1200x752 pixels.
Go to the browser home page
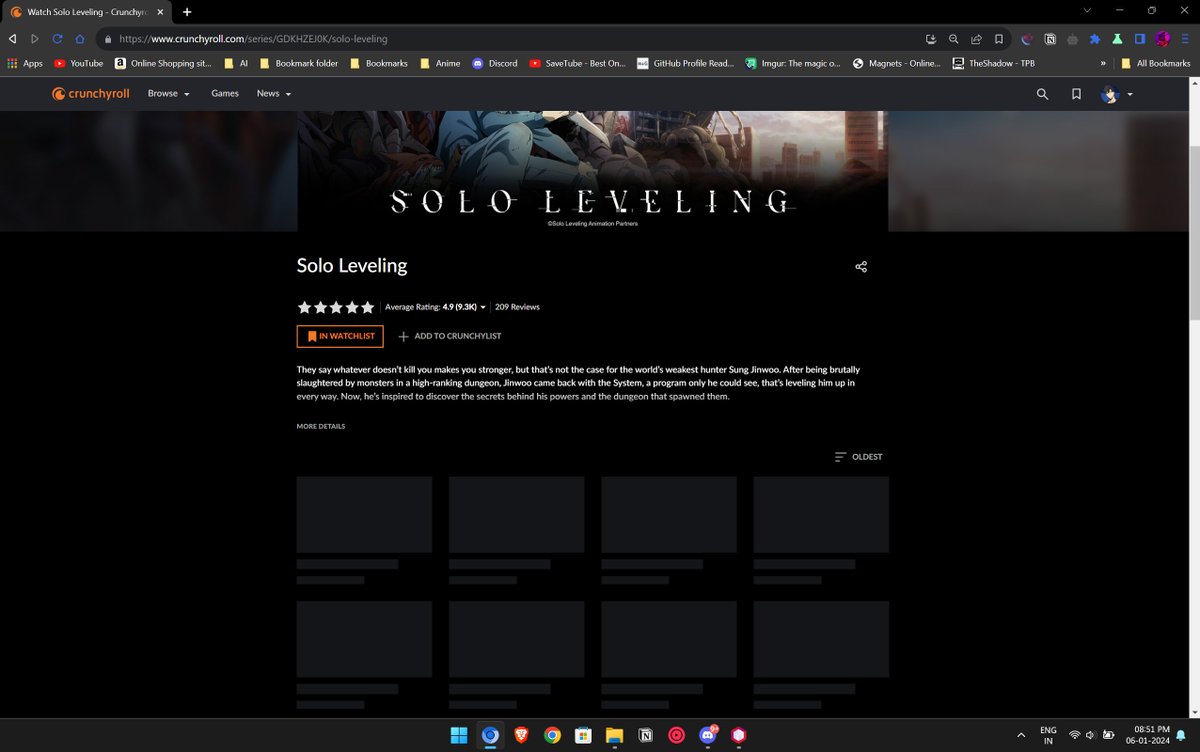pos(80,39)
